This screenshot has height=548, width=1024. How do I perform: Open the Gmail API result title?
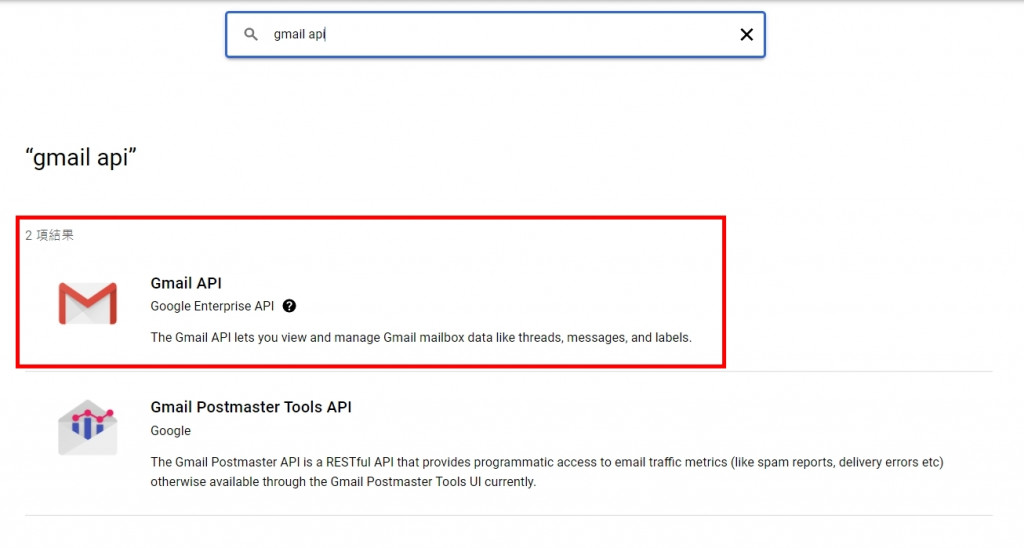tap(186, 283)
